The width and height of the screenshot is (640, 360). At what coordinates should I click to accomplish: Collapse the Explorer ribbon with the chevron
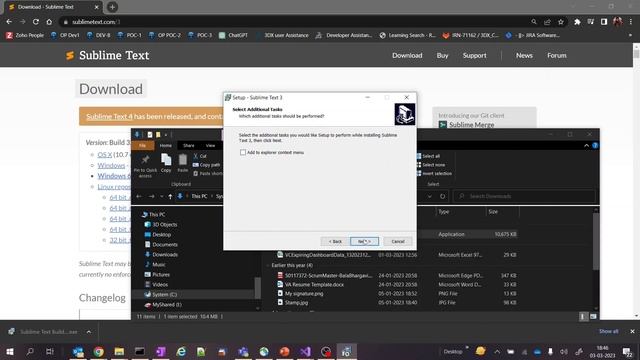(x=587, y=146)
